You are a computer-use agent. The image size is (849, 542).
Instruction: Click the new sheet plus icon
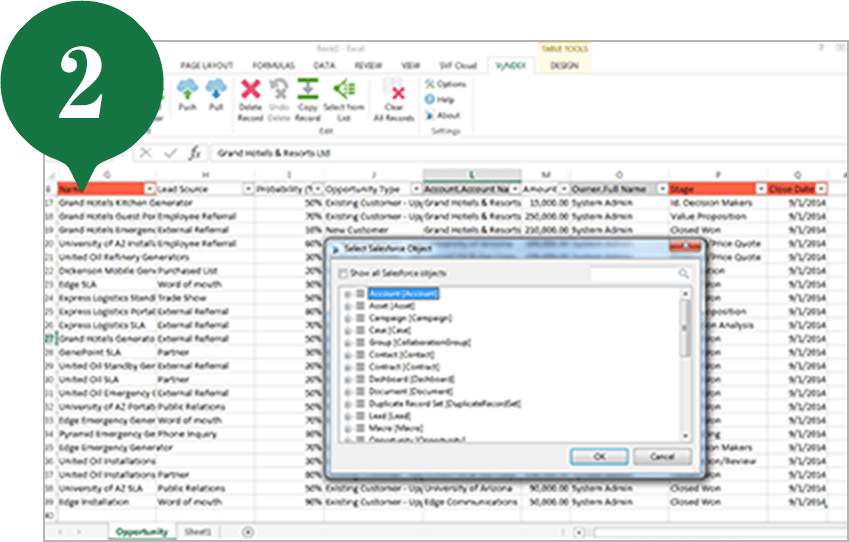(x=248, y=532)
